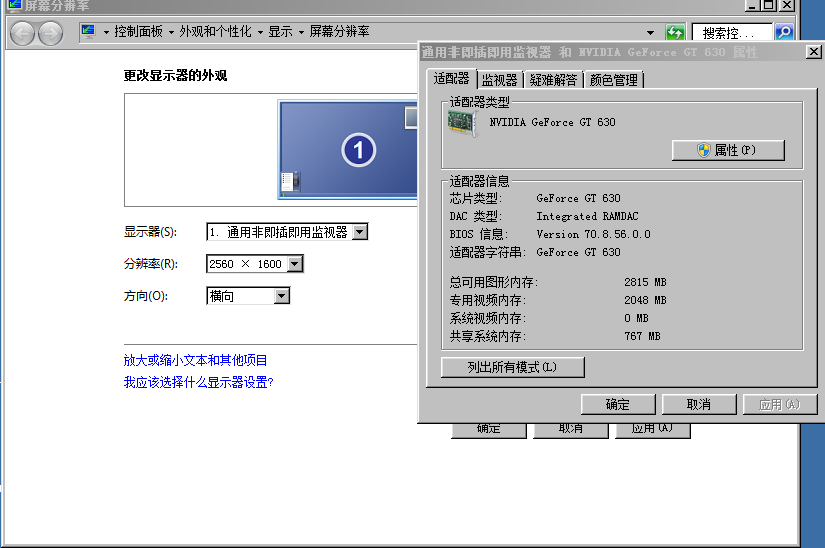This screenshot has width=825, height=548.
Task: Click the green refresh icon in address bar
Action: click(x=675, y=33)
